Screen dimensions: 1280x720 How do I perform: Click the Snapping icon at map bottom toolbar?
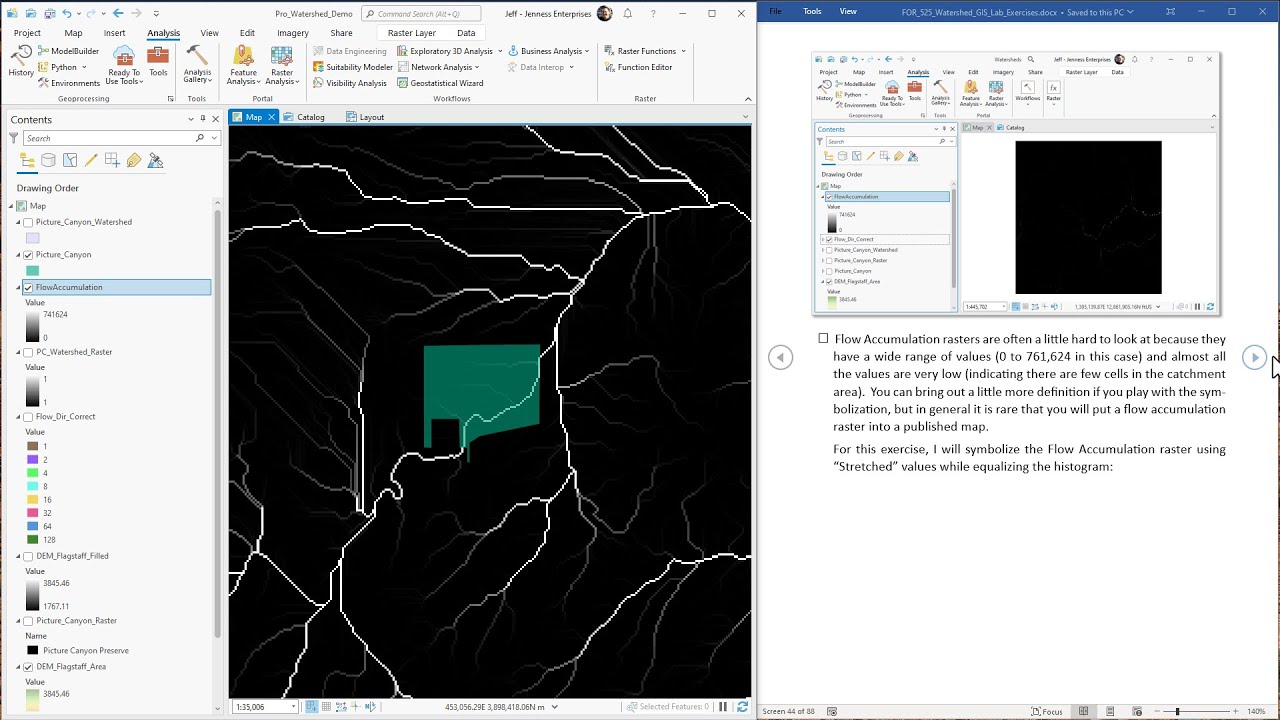311,707
